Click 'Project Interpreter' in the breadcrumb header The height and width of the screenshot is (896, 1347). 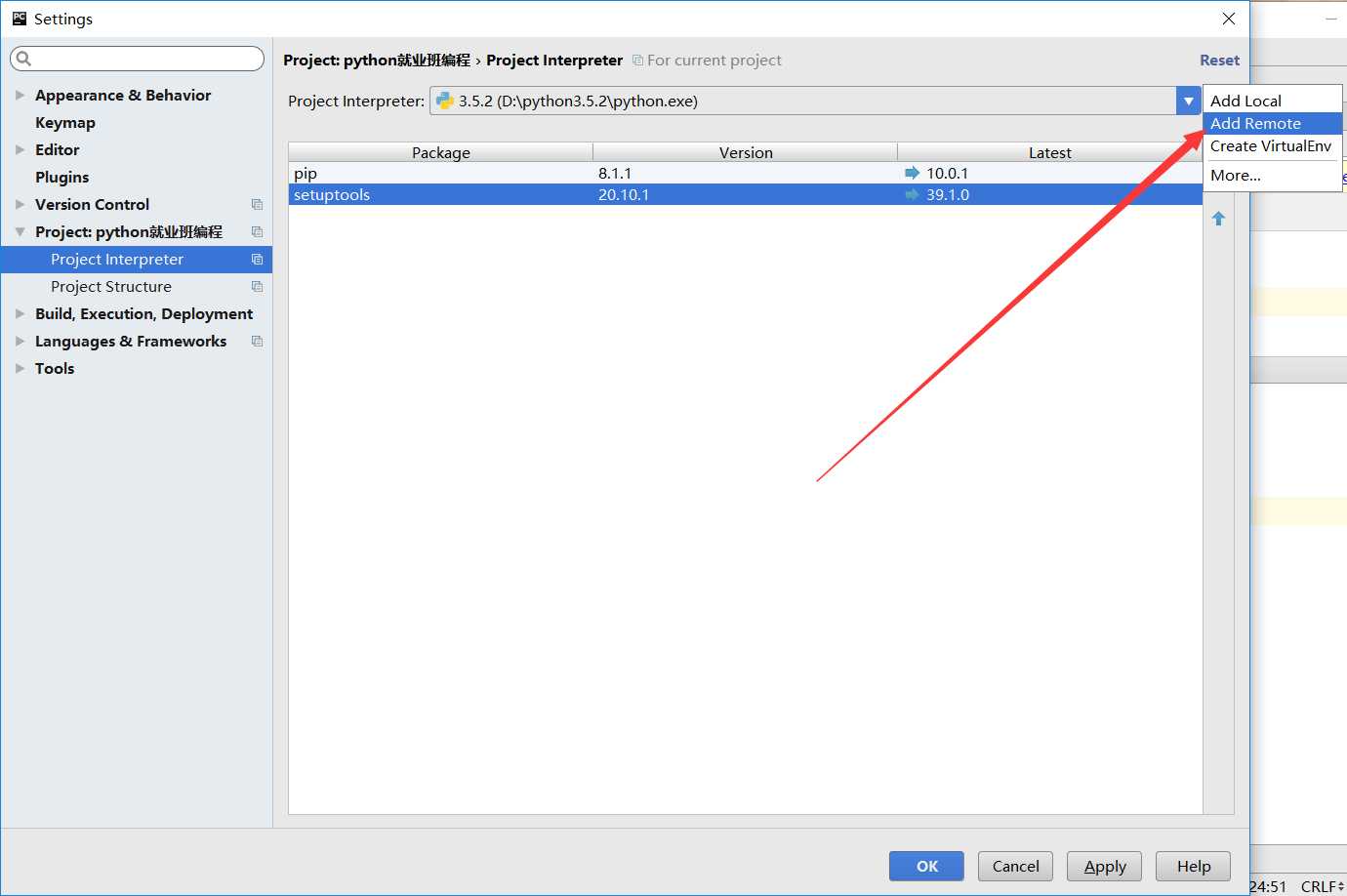click(554, 60)
